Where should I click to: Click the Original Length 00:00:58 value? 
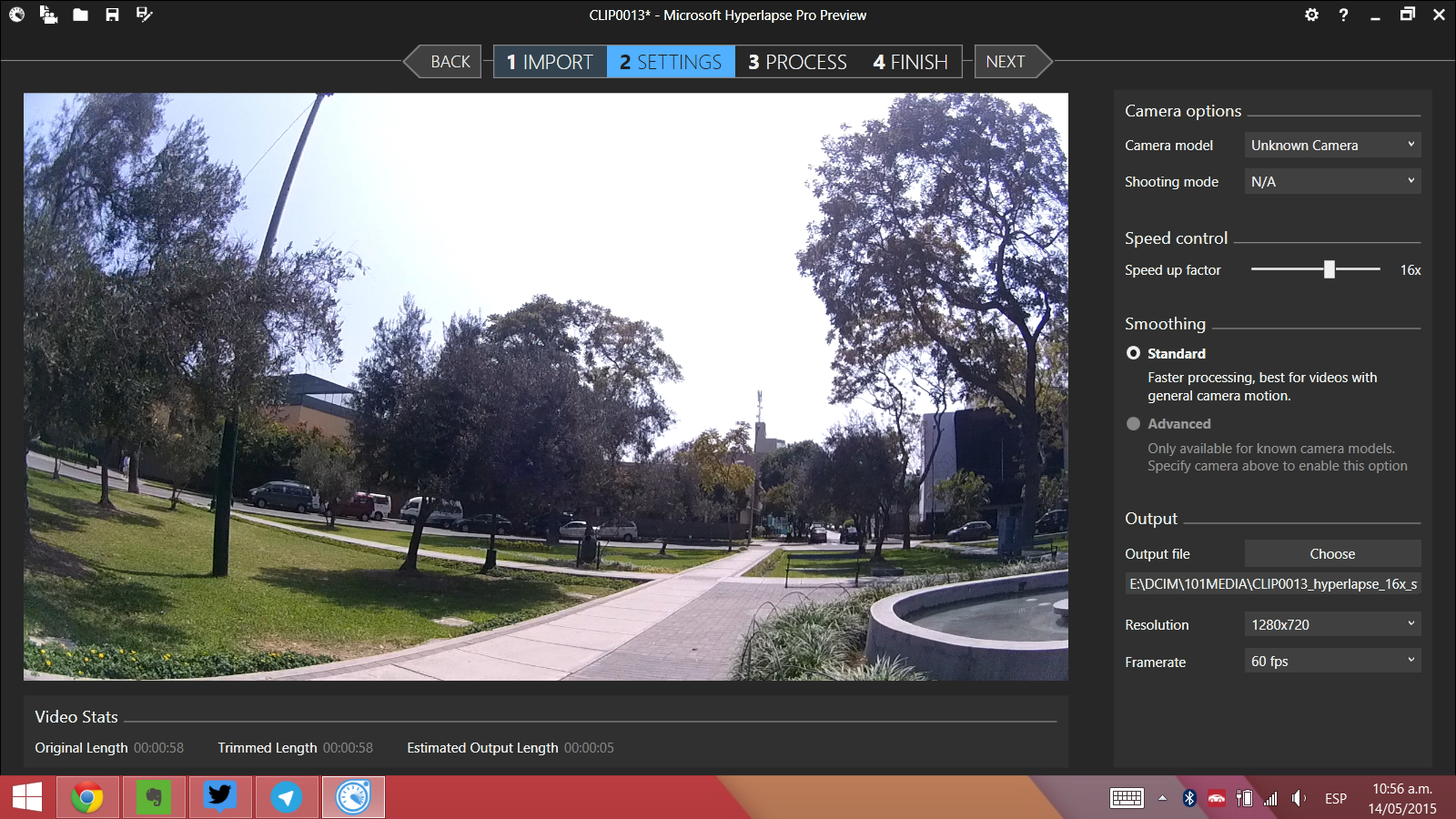tap(158, 747)
